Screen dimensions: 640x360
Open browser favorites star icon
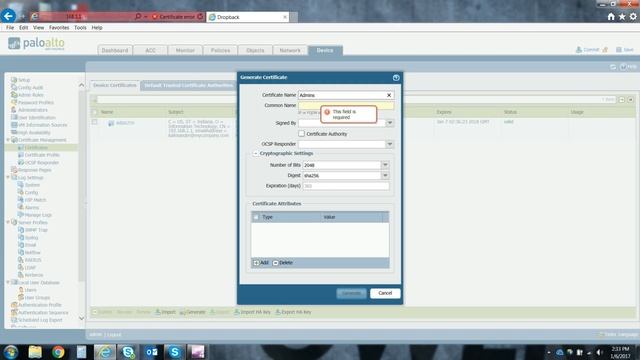622,17
